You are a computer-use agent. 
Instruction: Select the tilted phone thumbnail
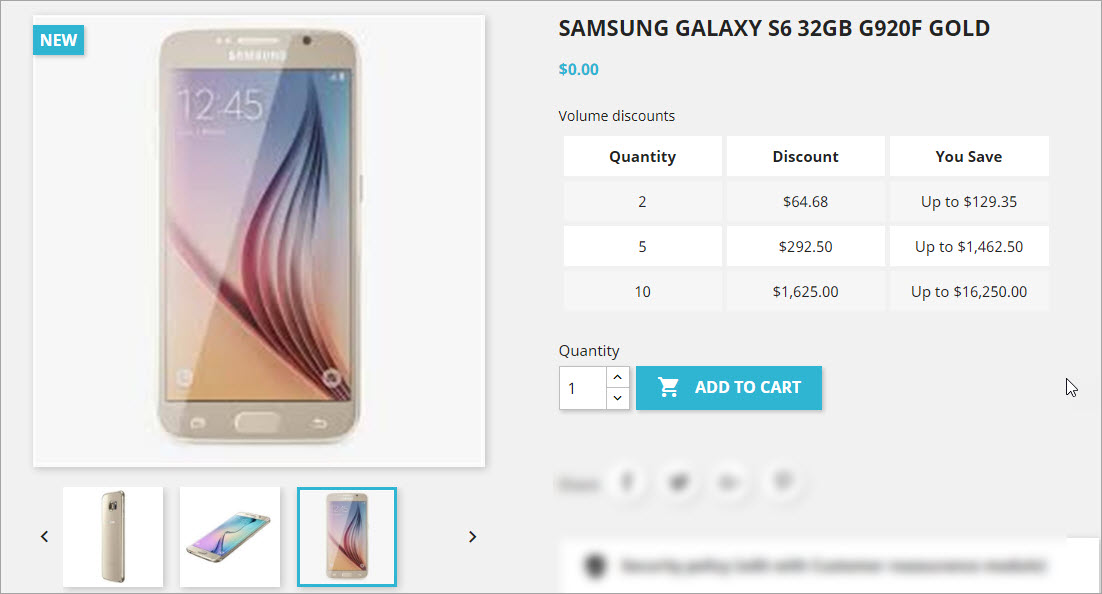coord(230,537)
